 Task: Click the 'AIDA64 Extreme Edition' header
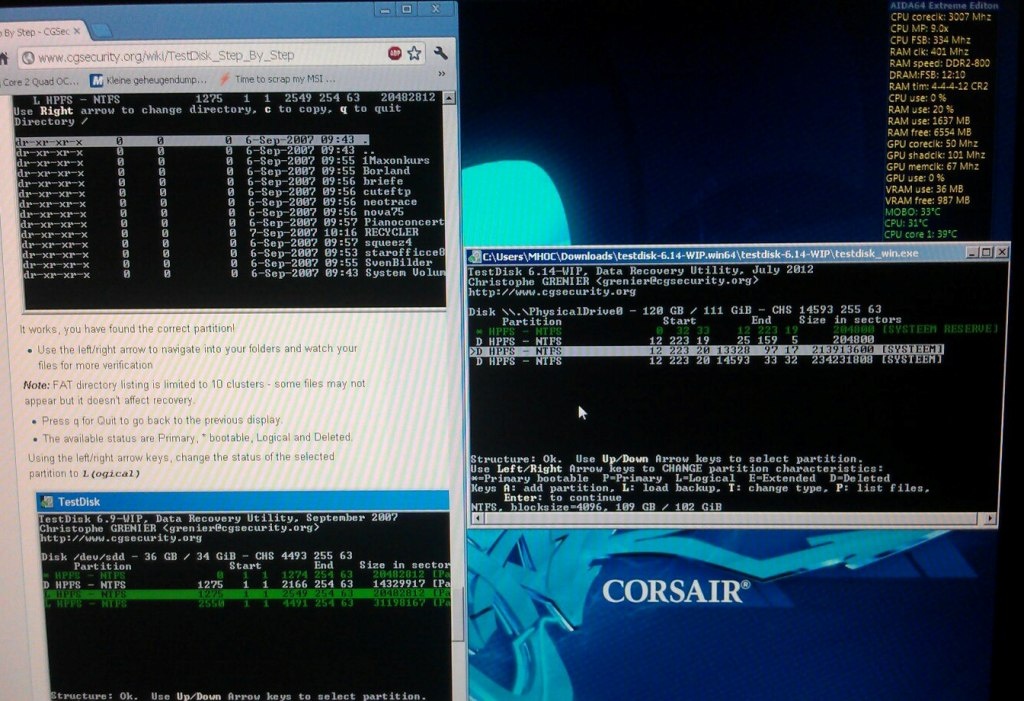coord(944,5)
